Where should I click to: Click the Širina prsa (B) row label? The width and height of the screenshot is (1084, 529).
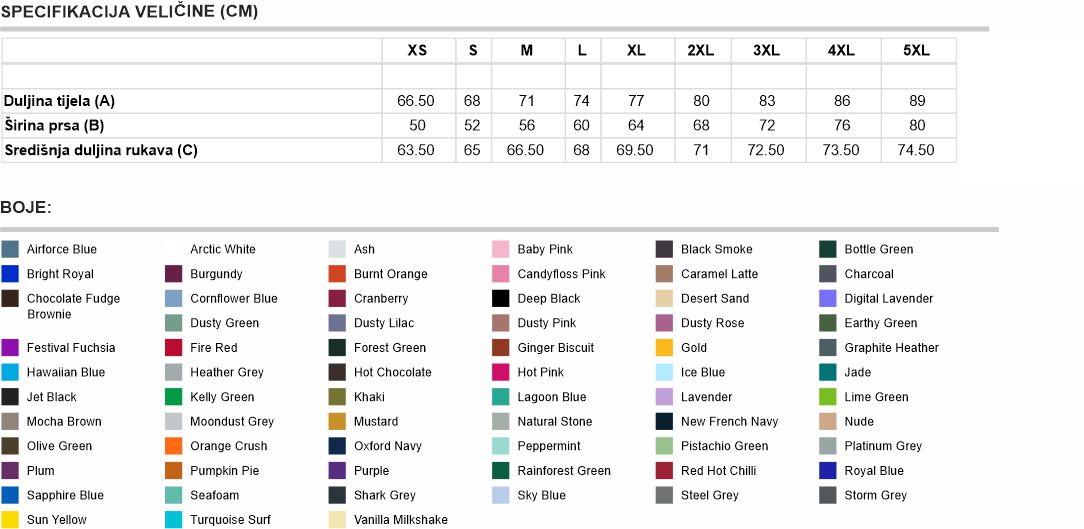pyautogui.click(x=54, y=126)
